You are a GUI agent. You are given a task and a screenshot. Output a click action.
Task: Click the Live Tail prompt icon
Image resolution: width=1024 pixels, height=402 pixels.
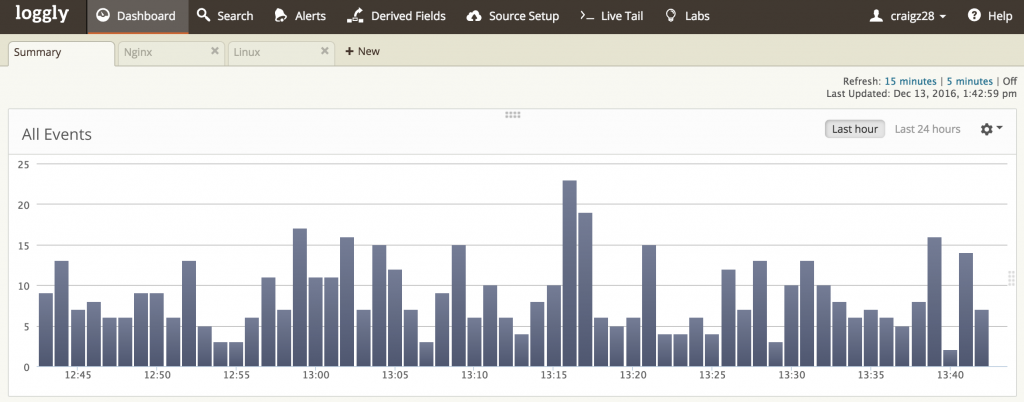(x=587, y=16)
